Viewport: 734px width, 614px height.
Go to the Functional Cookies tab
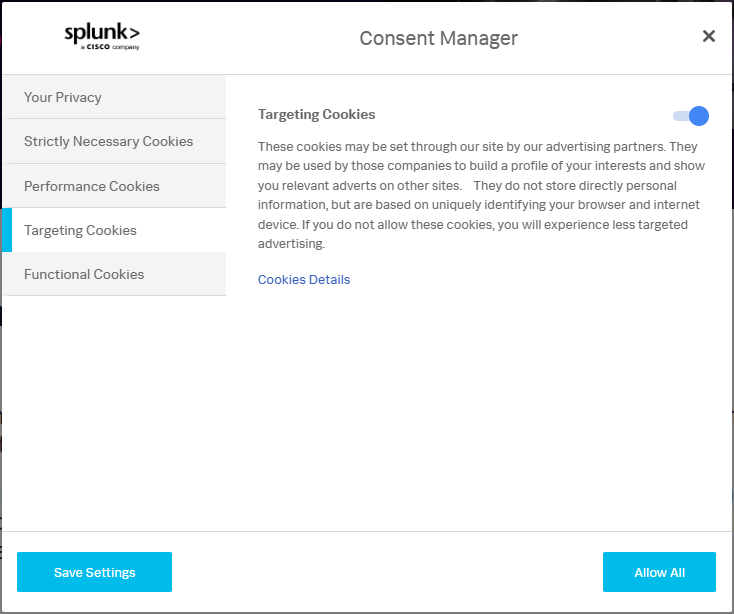114,274
